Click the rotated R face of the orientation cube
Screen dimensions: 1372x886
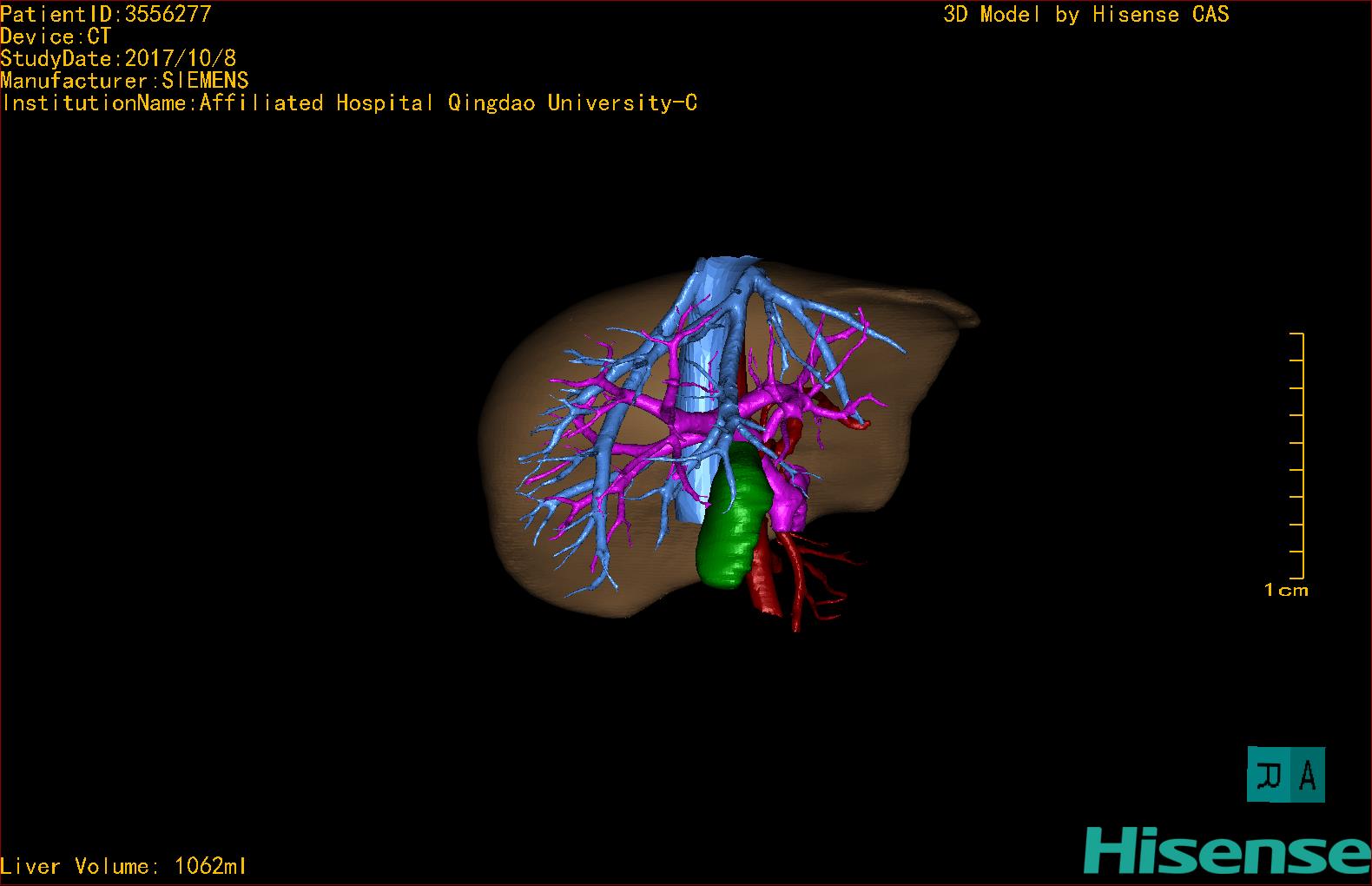click(1270, 775)
